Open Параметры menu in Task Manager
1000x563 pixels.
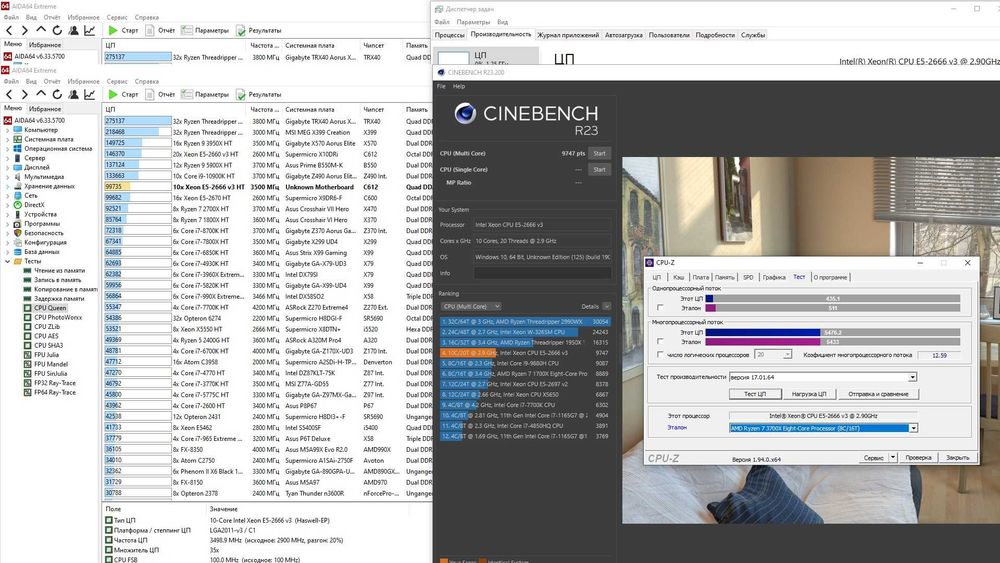coord(473,22)
